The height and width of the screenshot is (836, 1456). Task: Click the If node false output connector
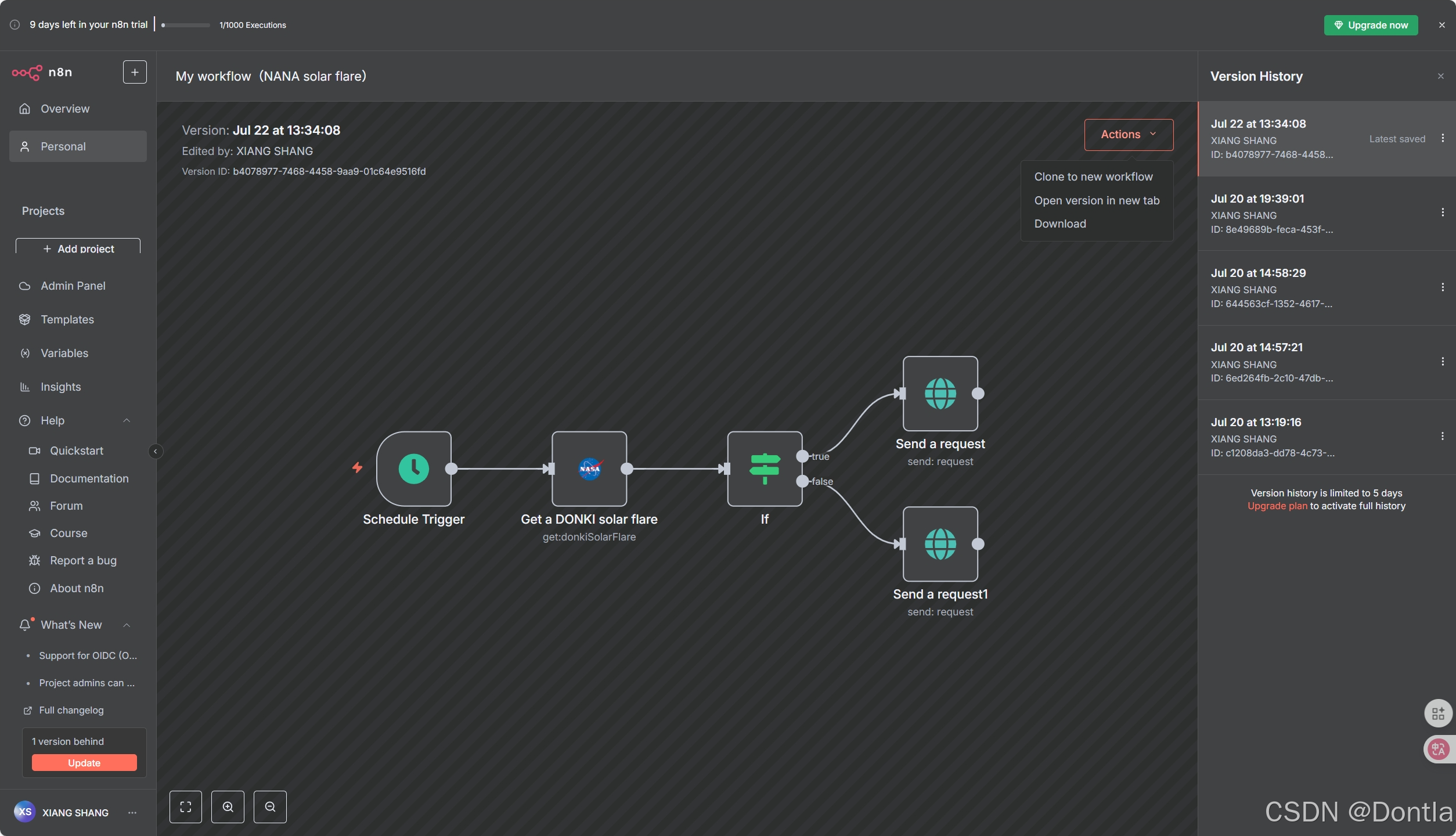[x=802, y=481]
